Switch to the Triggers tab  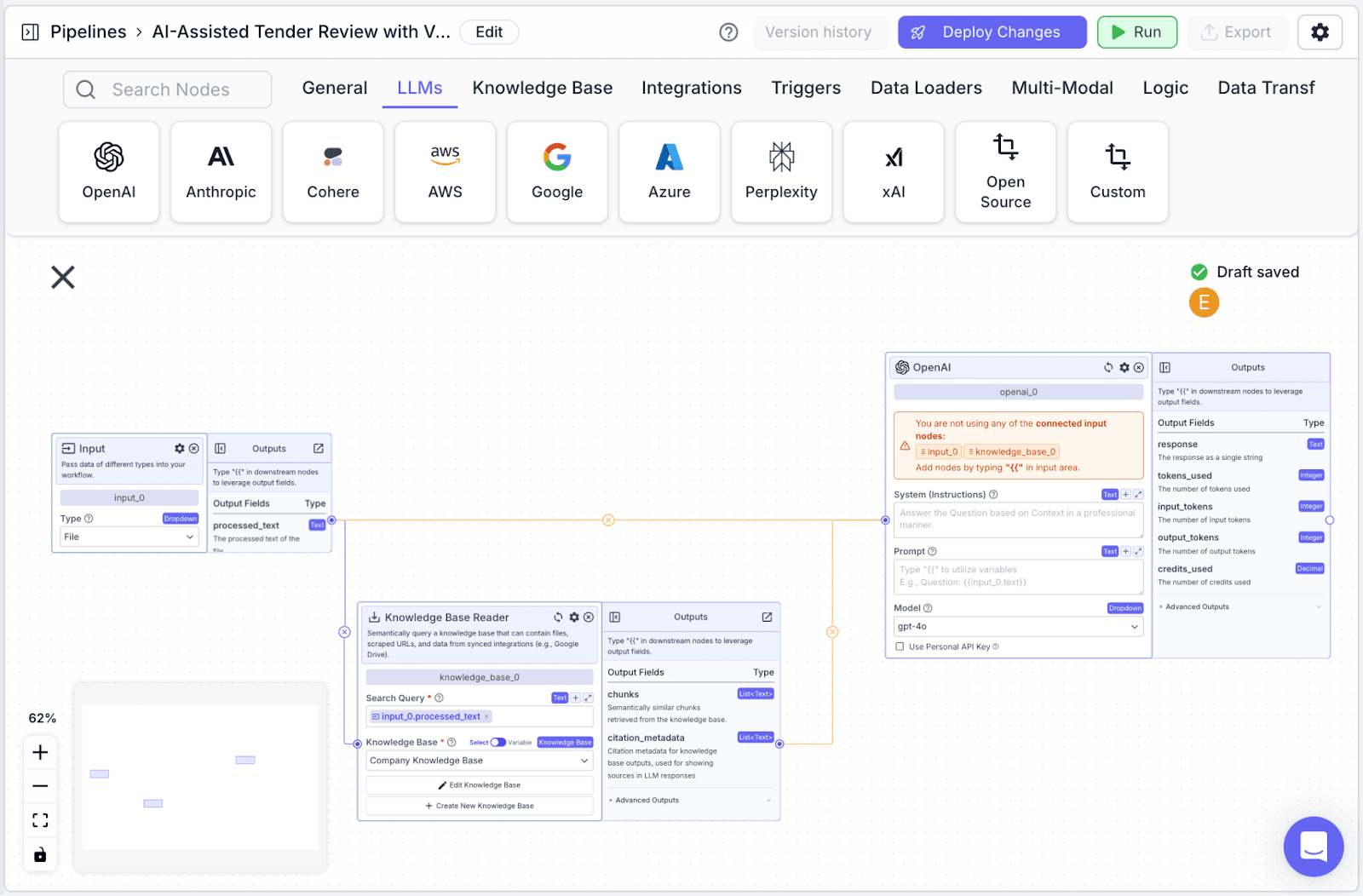click(806, 88)
